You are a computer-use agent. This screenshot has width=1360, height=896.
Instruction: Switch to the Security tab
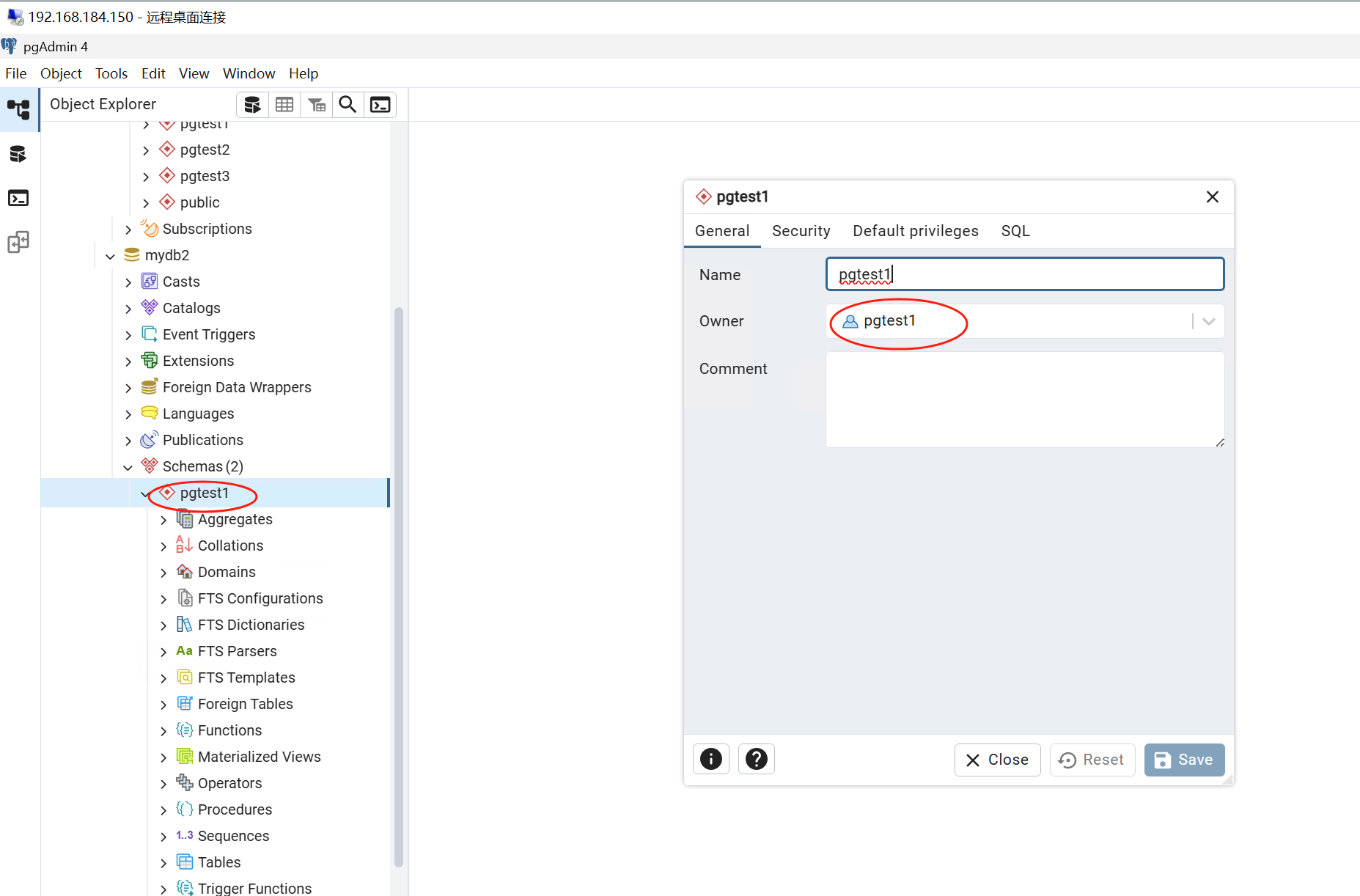[801, 230]
